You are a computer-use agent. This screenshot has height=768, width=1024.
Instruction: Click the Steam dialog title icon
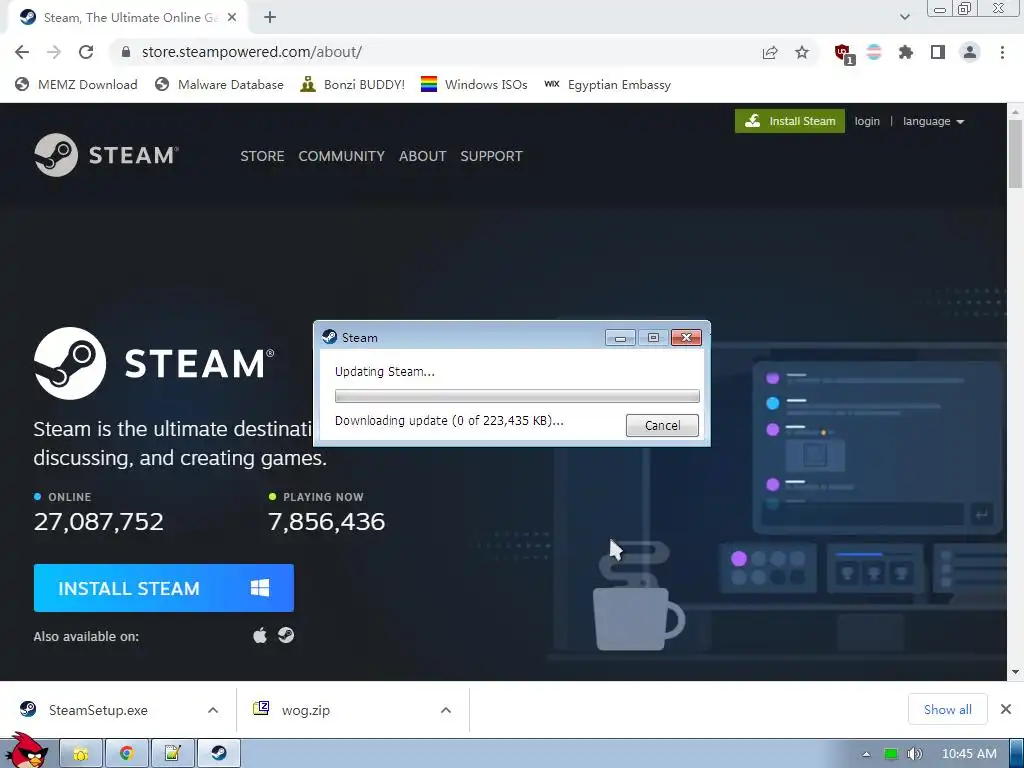(330, 337)
